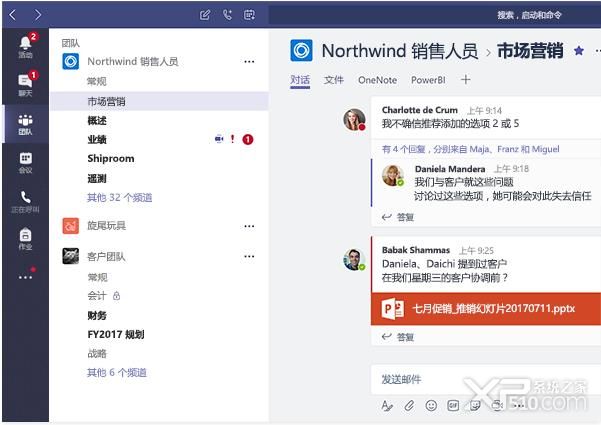Start a new chat with compose icon

coord(205,15)
